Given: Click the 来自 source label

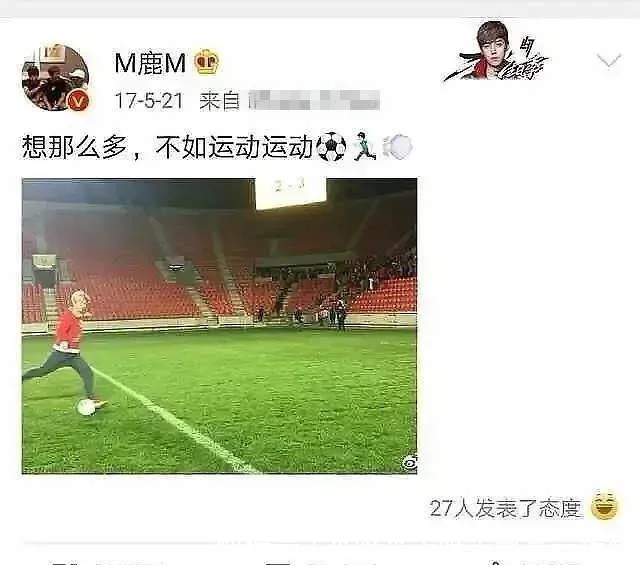Looking at the screenshot, I should pos(219,100).
